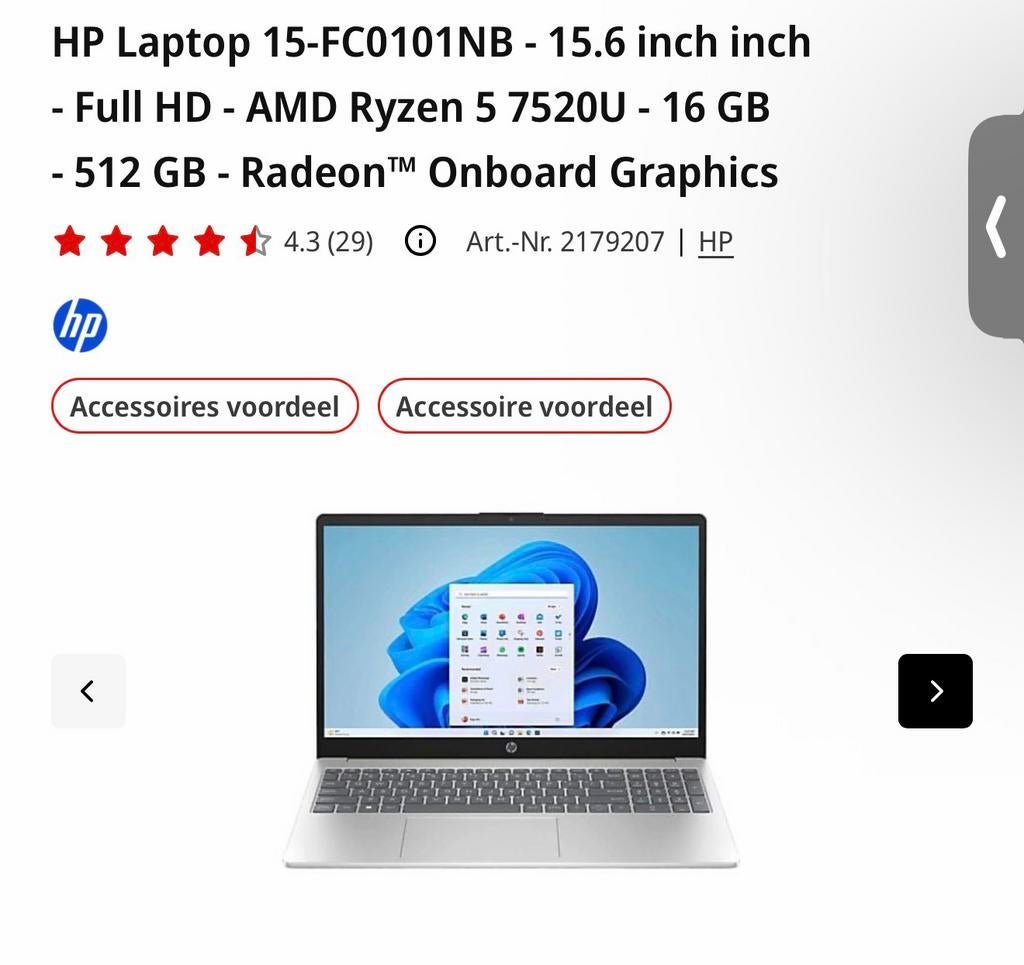Go back to the previous product image

[x=88, y=691]
